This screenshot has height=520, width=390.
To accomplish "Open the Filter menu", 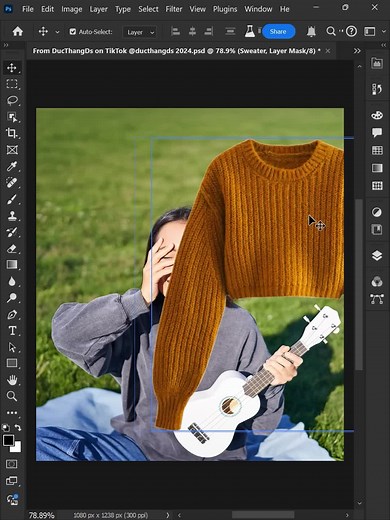I will (x=174, y=9).
